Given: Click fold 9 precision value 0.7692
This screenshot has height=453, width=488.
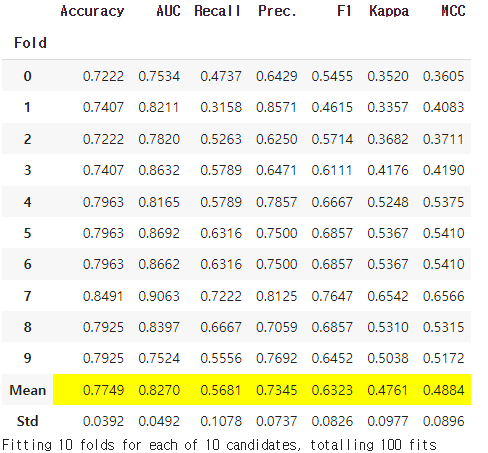Looking at the screenshot, I should (277, 358).
